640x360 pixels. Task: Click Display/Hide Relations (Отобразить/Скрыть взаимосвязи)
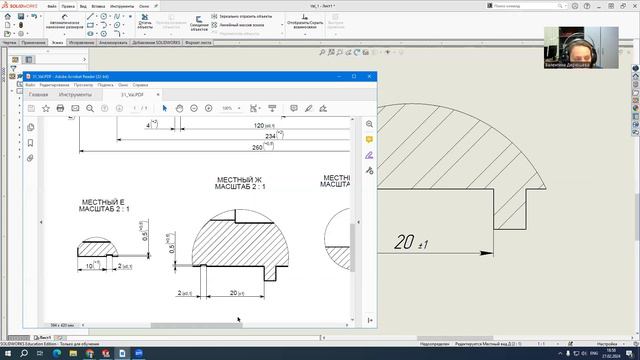[x=305, y=22]
